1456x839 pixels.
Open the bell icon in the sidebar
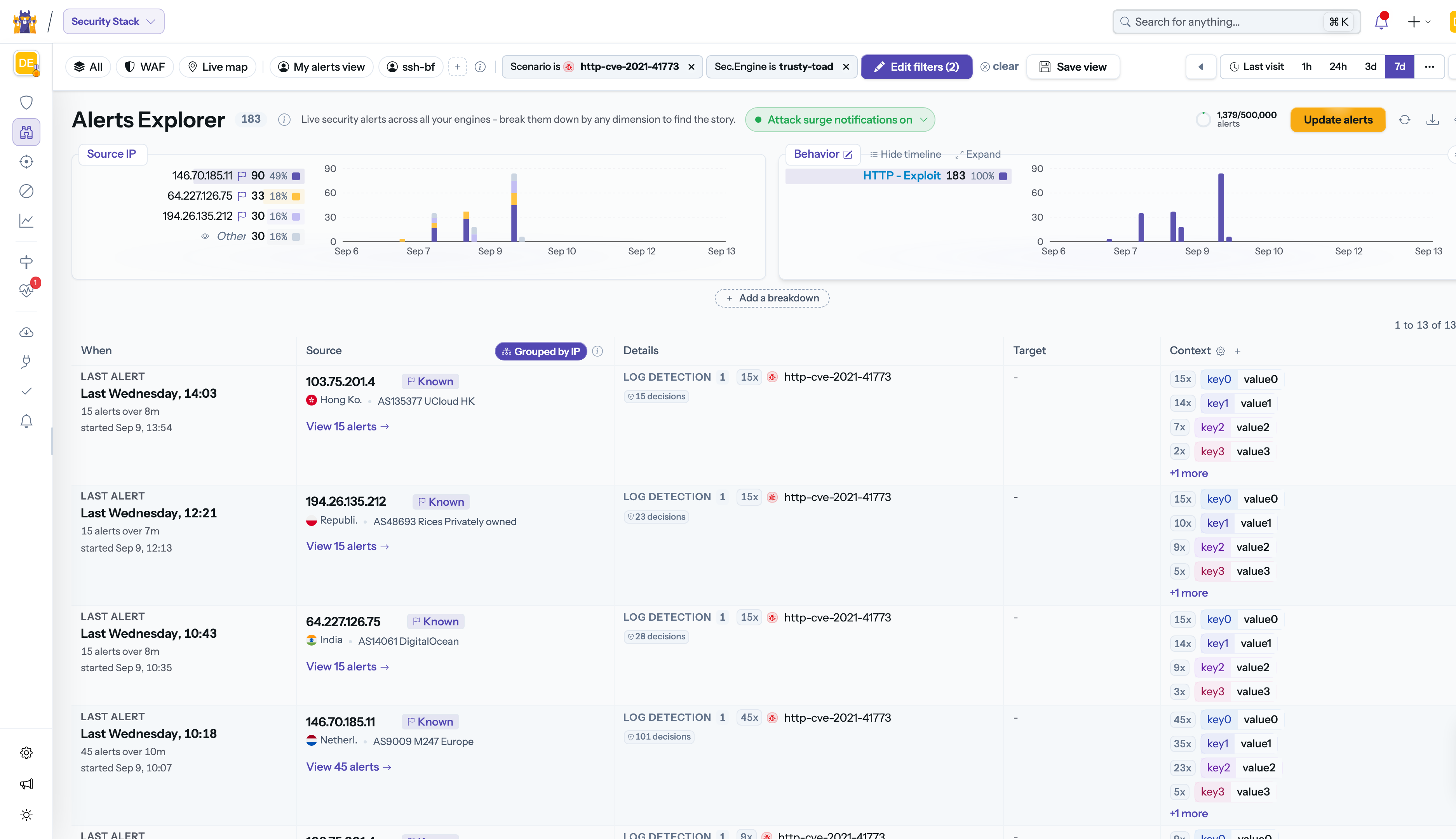click(26, 421)
